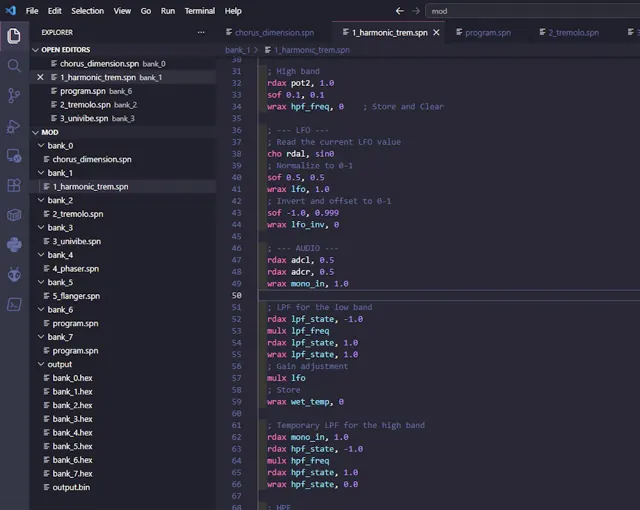Click 'wrax wet_temp, 0' code line
The height and width of the screenshot is (510, 640).
(x=305, y=402)
